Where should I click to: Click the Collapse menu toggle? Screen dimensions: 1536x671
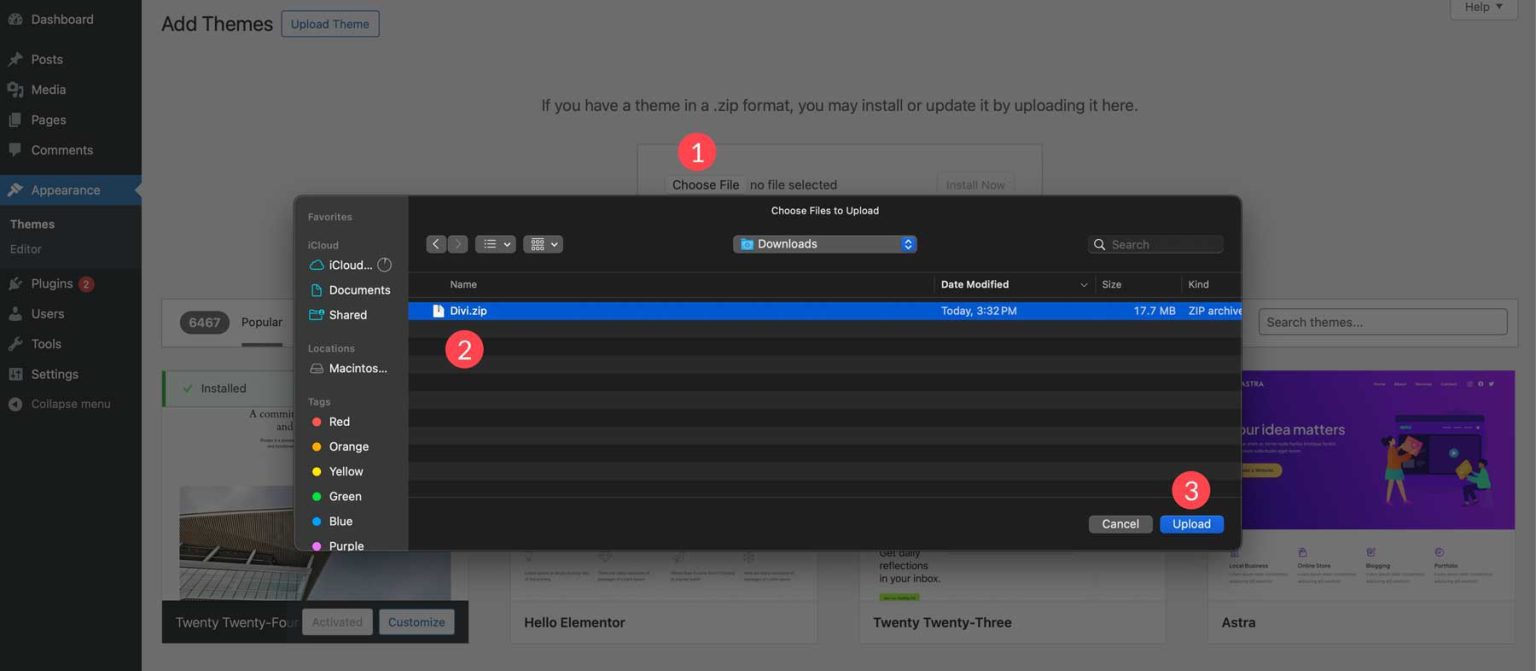(70, 404)
